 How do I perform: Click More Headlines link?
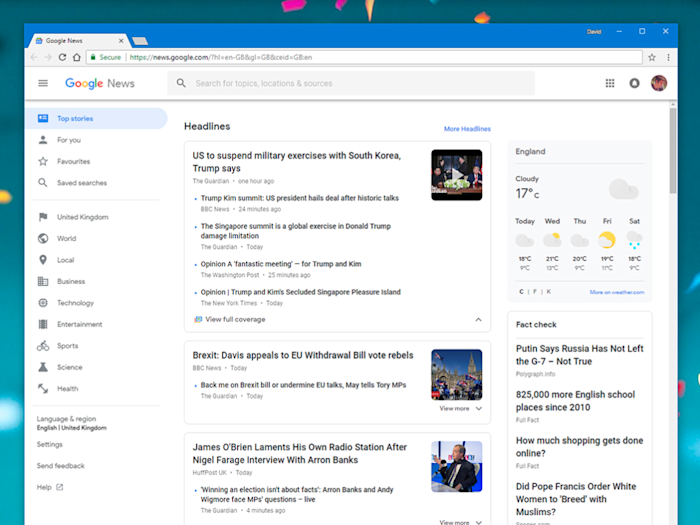467,129
